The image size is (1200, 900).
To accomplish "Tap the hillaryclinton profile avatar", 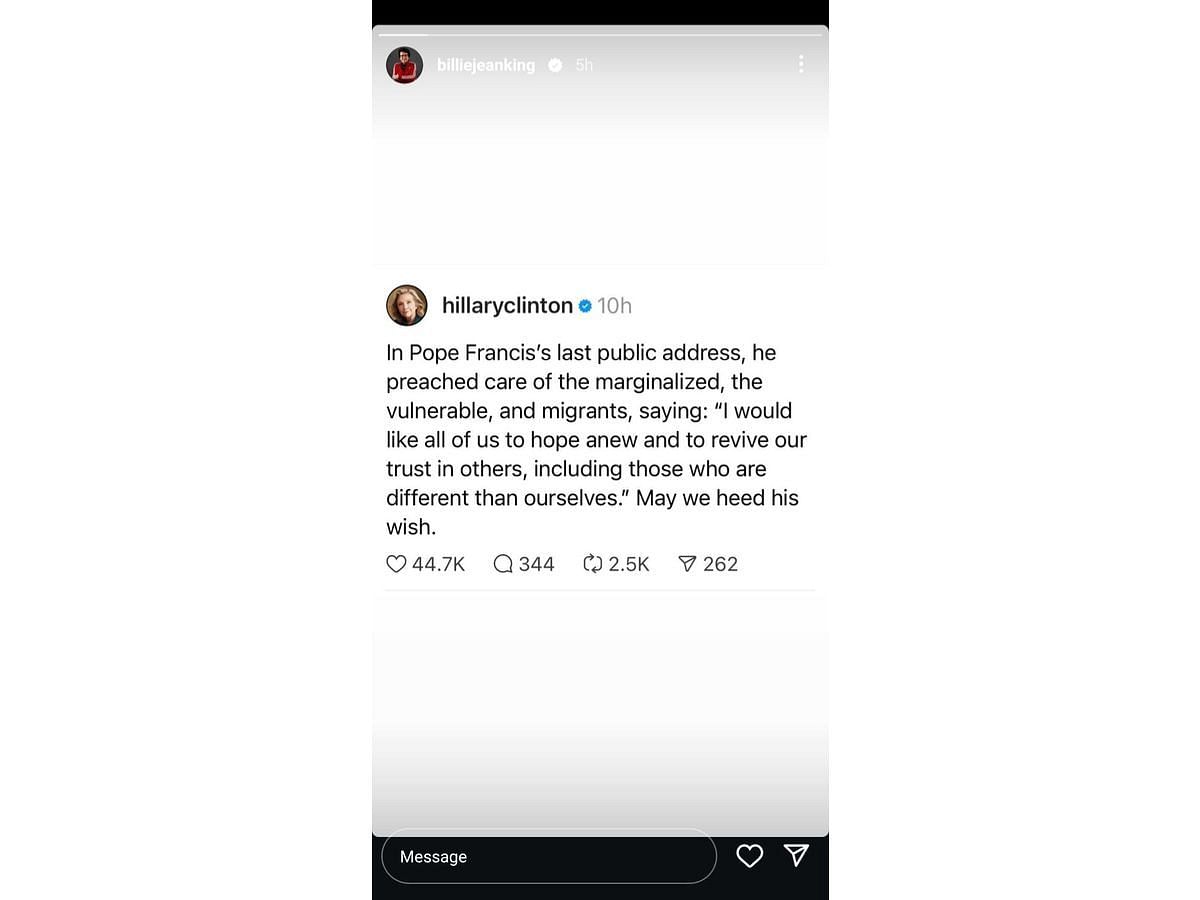I will [x=406, y=305].
